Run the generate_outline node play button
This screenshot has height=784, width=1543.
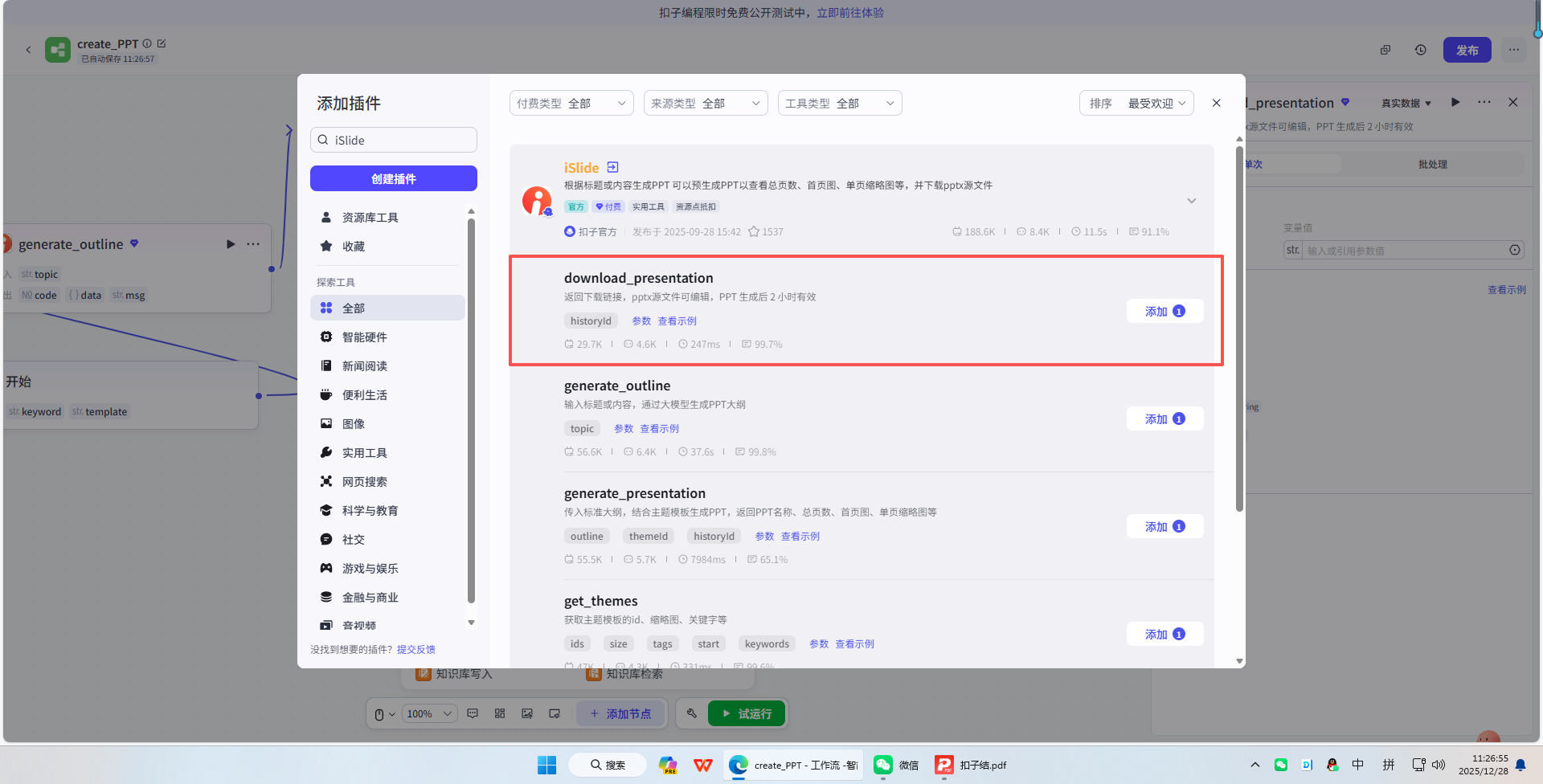231,243
